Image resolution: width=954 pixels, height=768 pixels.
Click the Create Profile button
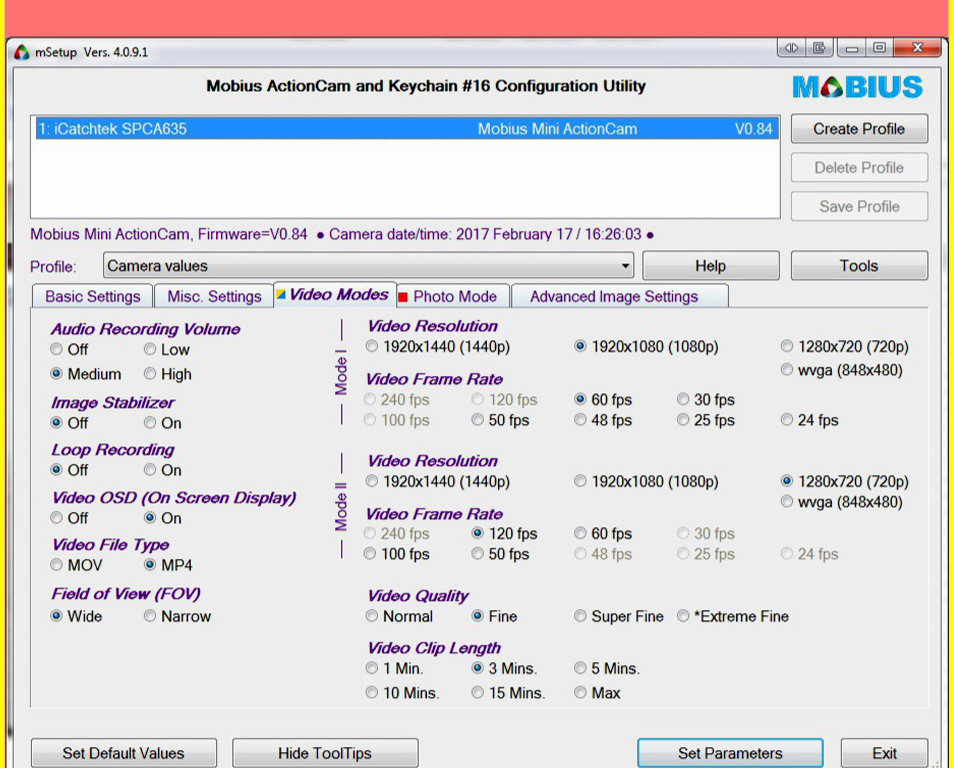858,129
